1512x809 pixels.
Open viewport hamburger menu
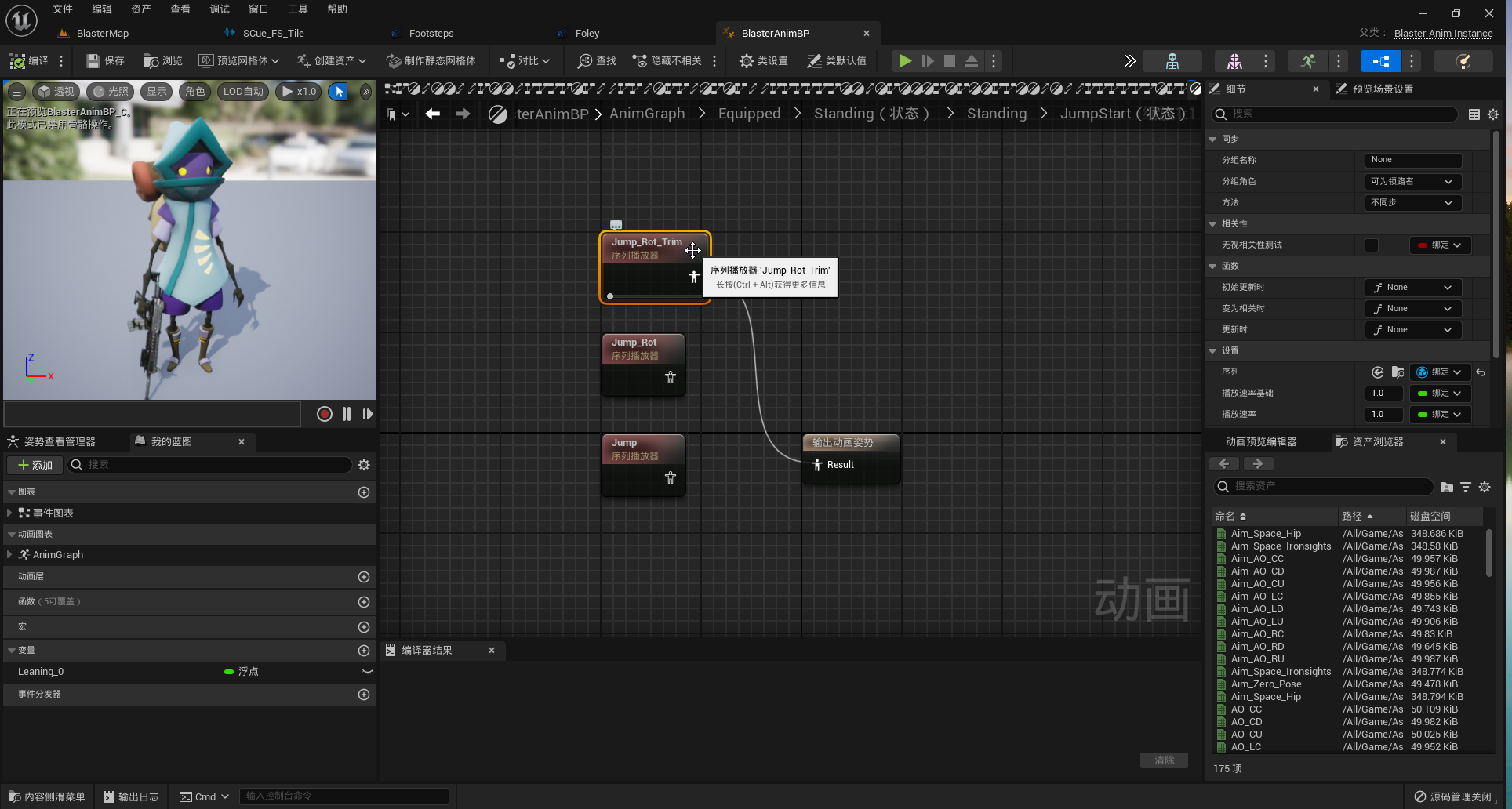[16, 92]
